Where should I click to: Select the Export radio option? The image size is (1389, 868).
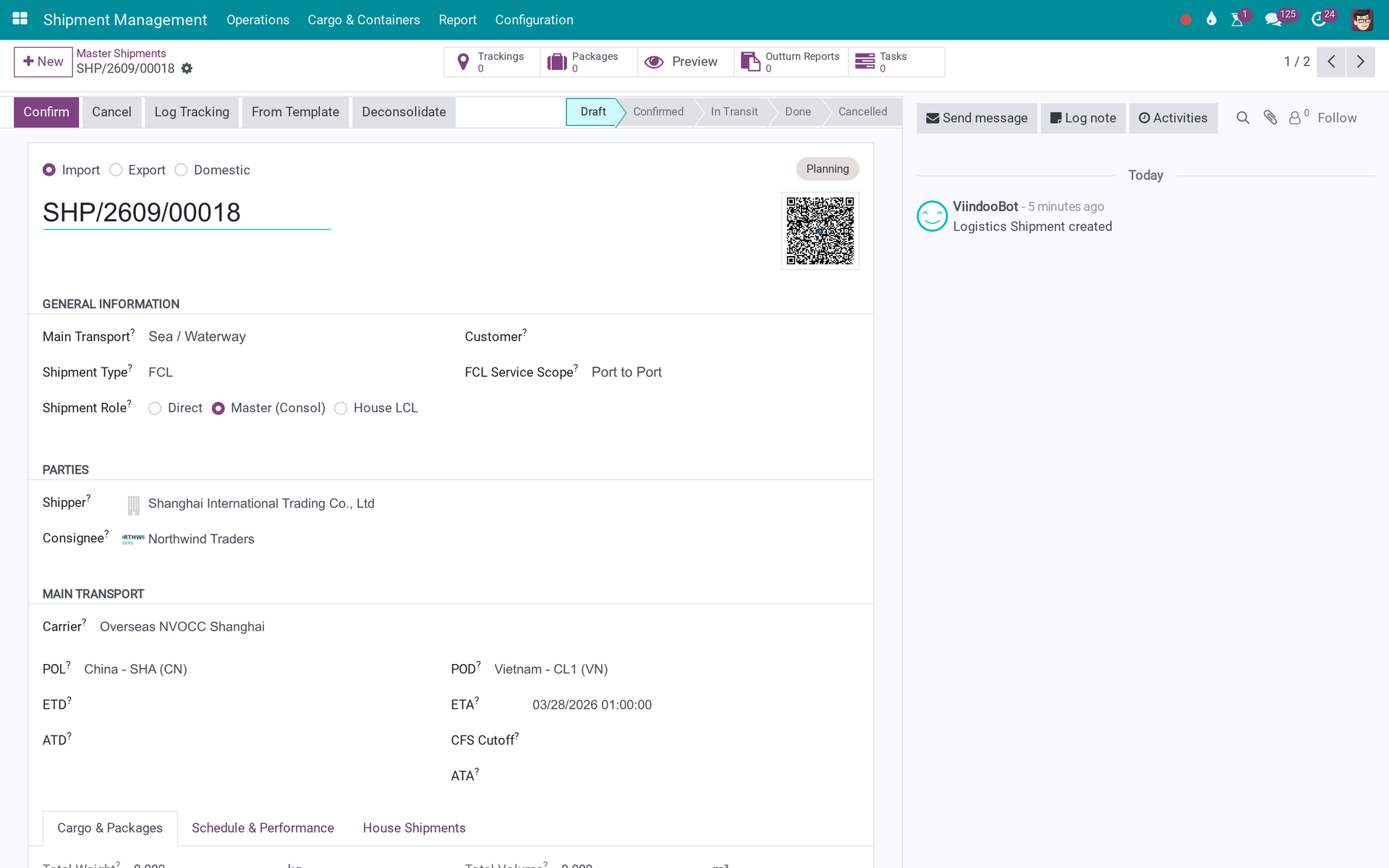[x=116, y=170]
